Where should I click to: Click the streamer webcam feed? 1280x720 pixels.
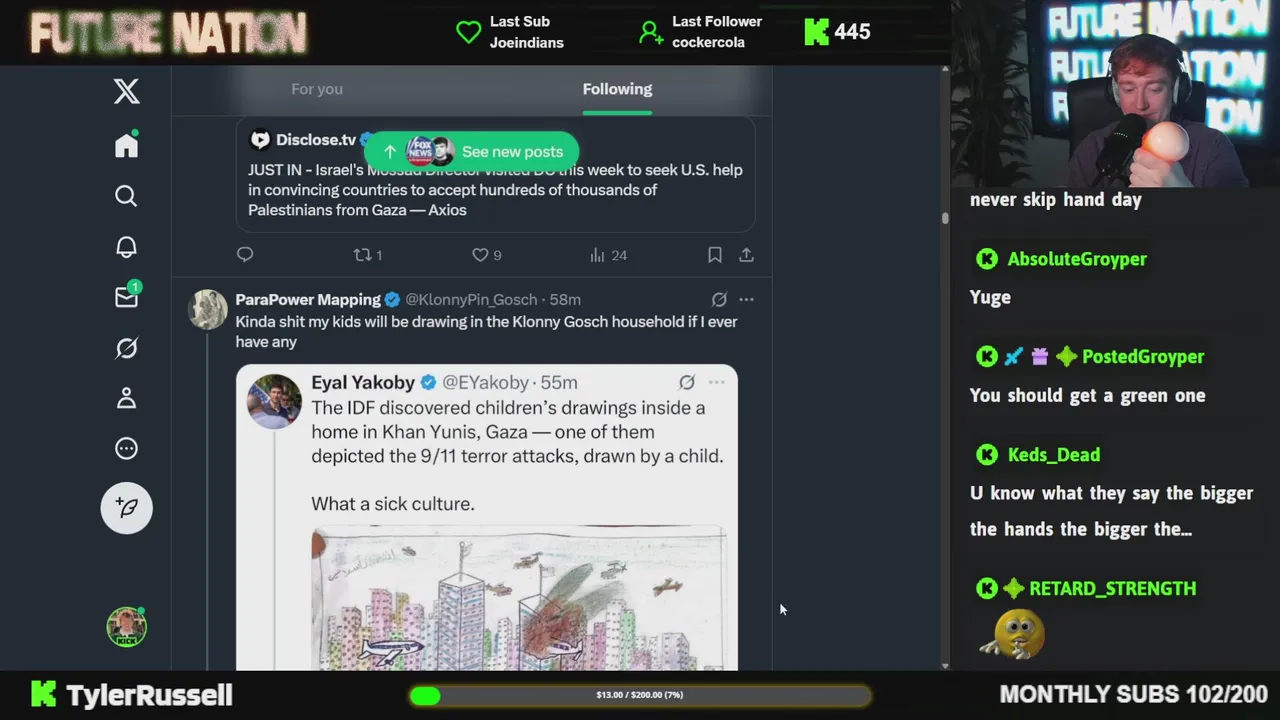click(1115, 94)
